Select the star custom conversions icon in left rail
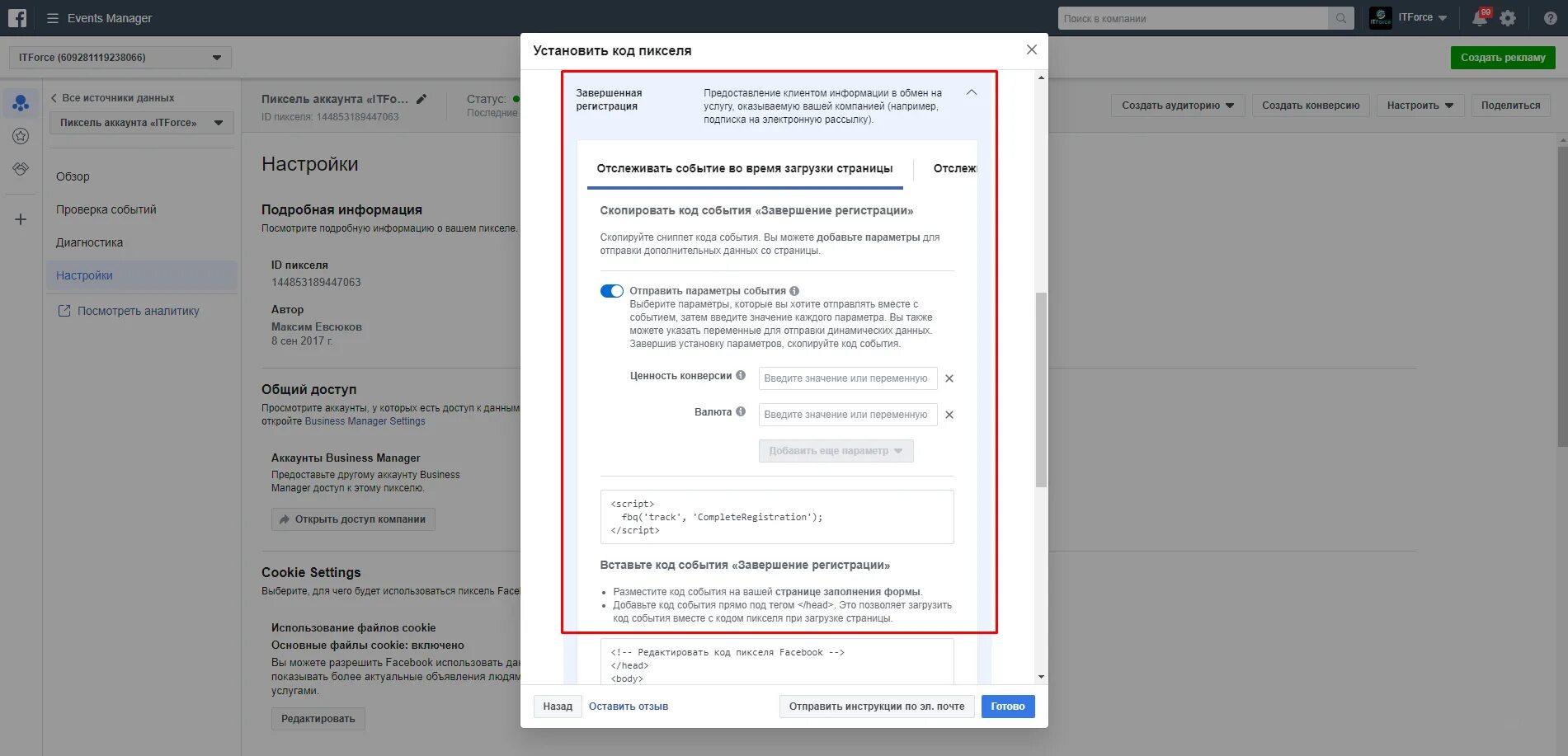 point(21,136)
